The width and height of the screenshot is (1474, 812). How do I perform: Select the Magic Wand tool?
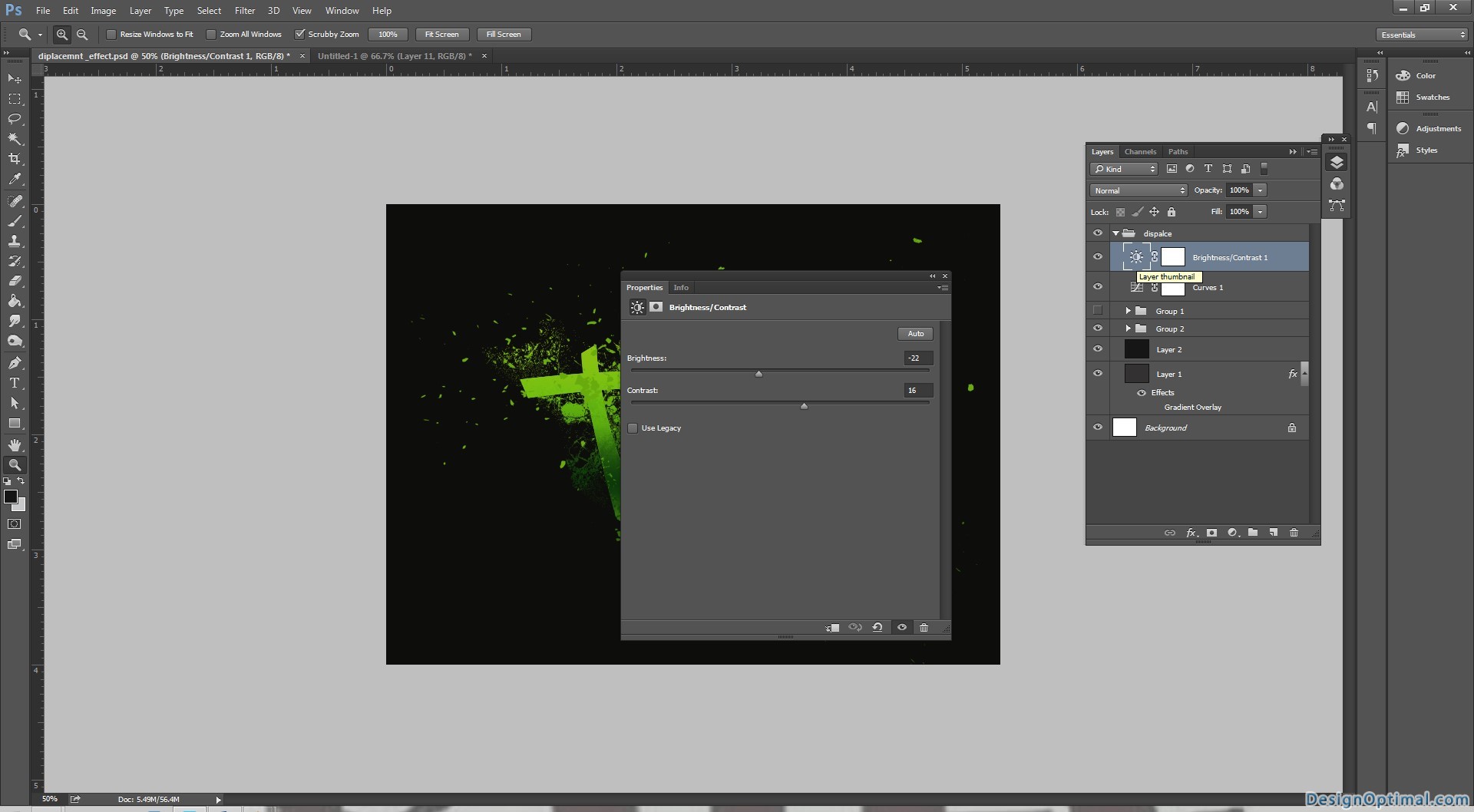point(15,139)
